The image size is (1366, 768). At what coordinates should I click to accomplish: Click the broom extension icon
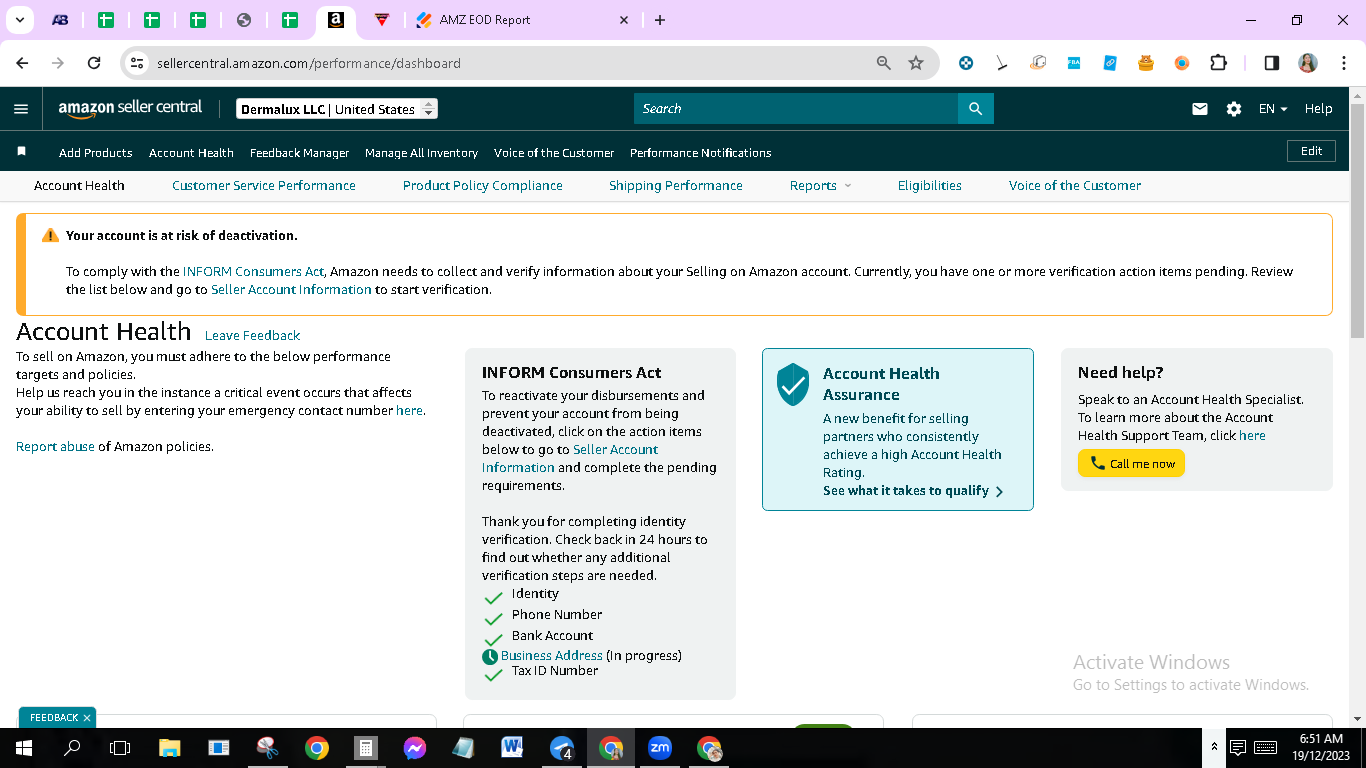1002,63
